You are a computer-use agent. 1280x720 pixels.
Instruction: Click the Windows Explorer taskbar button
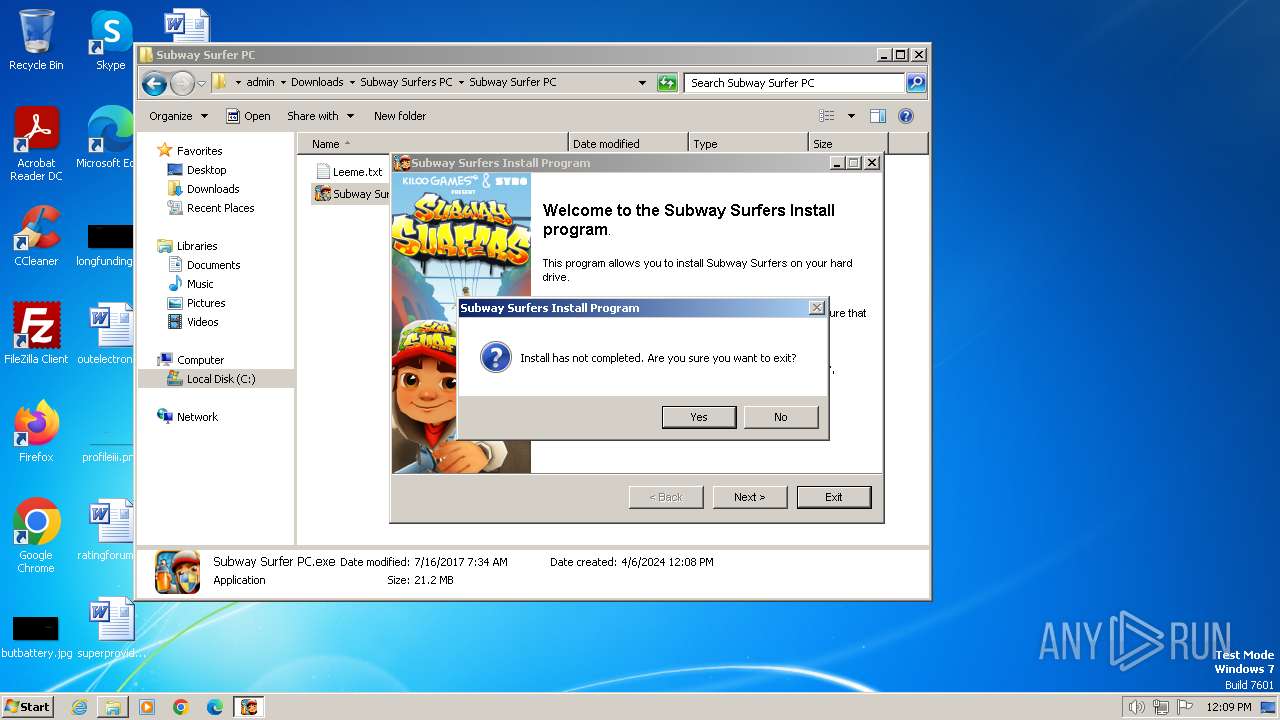113,707
